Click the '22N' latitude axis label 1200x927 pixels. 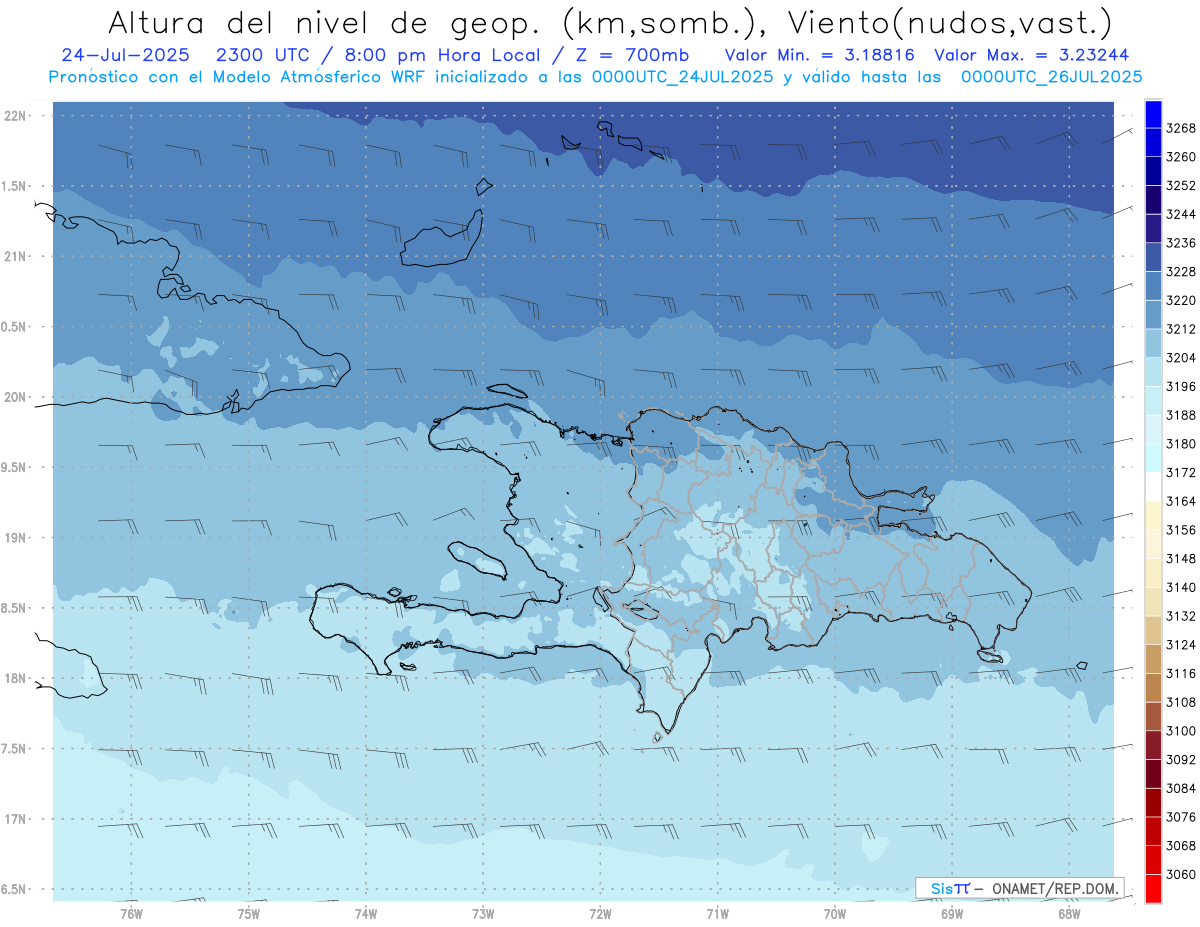click(17, 116)
